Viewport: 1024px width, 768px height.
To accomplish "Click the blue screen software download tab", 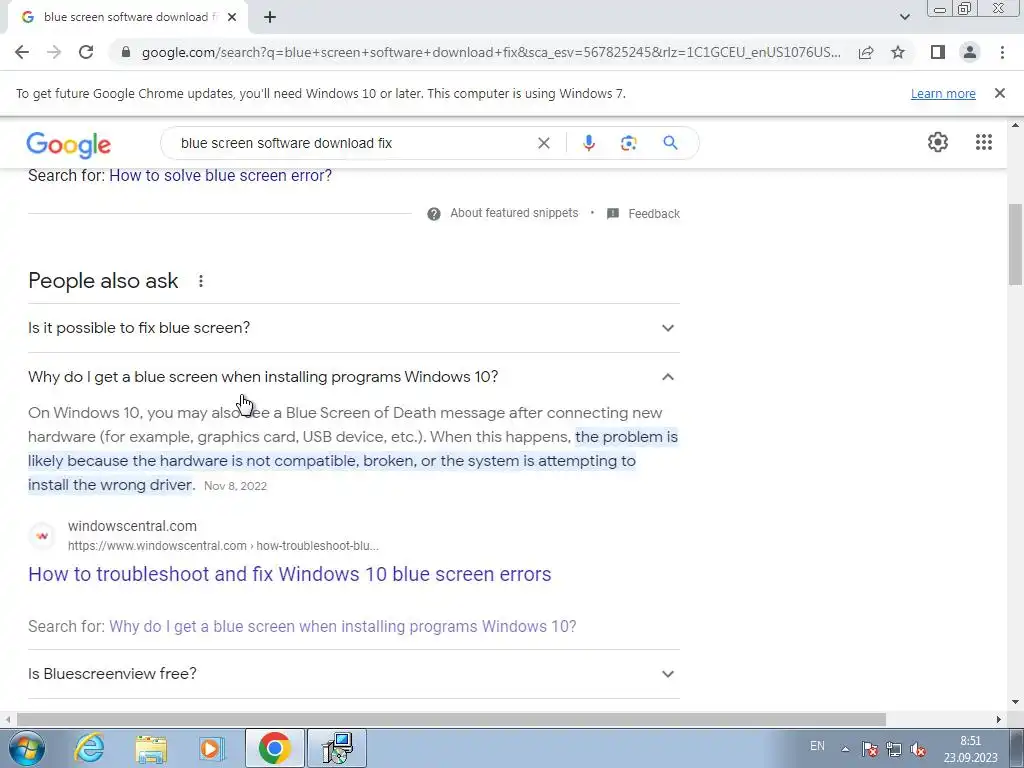I will coord(127,18).
